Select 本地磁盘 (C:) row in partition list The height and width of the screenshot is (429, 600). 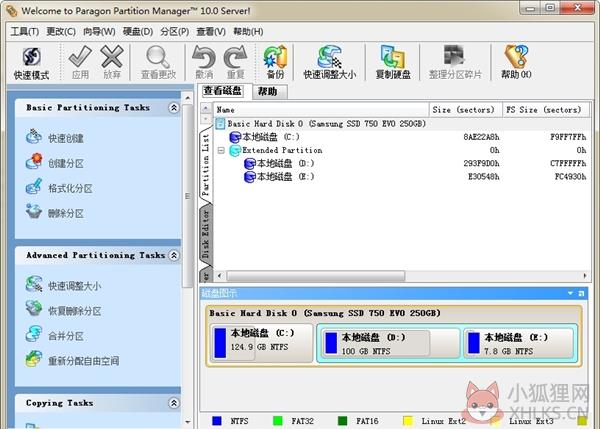click(x=400, y=137)
